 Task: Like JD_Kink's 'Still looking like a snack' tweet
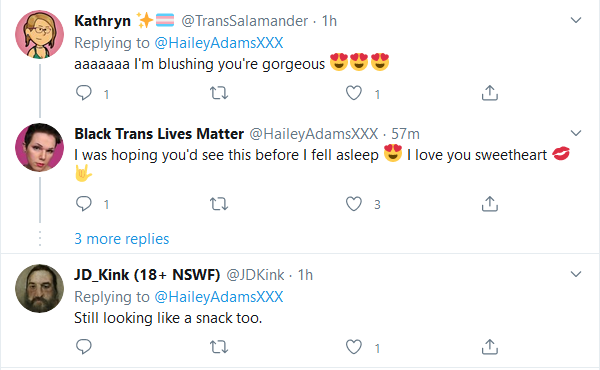[x=354, y=347]
